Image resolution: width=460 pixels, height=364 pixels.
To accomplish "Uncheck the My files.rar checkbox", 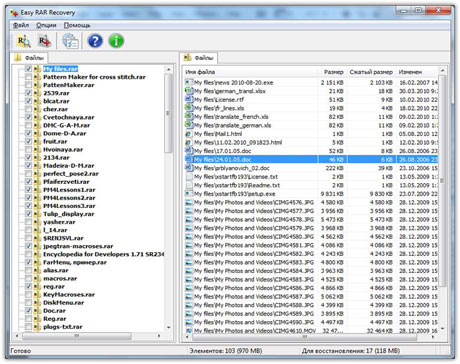I will (28, 69).
